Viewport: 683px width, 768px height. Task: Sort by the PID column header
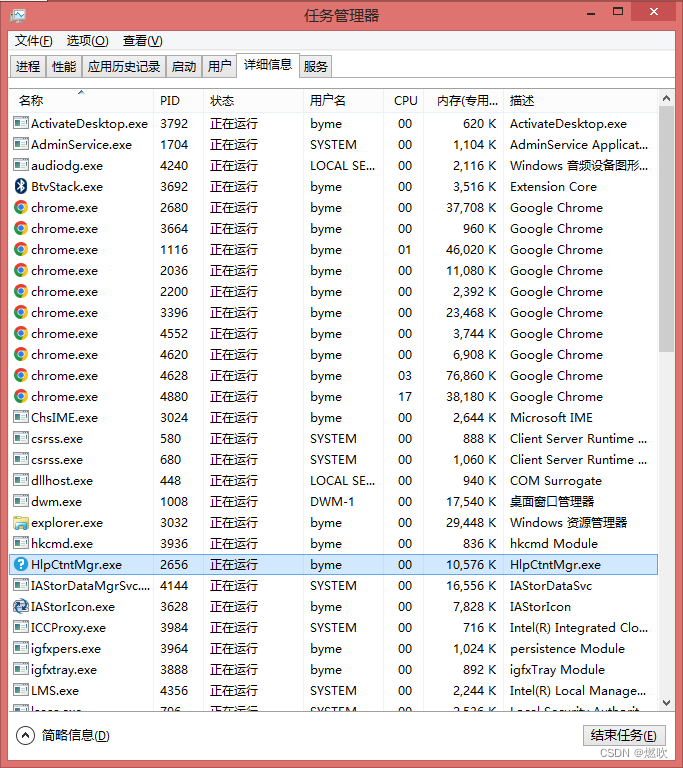pyautogui.click(x=178, y=100)
